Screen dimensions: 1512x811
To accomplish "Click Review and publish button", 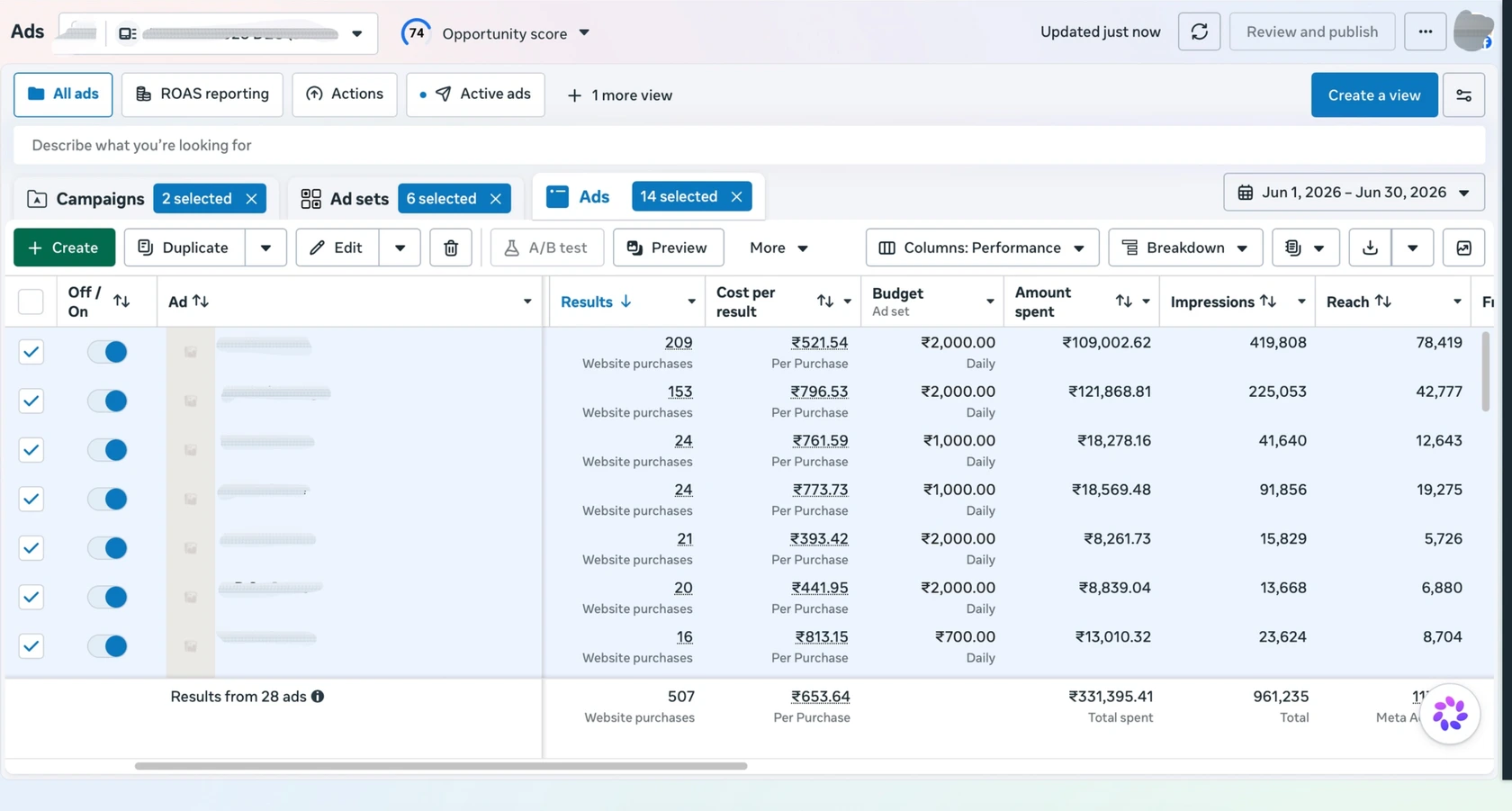I will click(x=1312, y=32).
